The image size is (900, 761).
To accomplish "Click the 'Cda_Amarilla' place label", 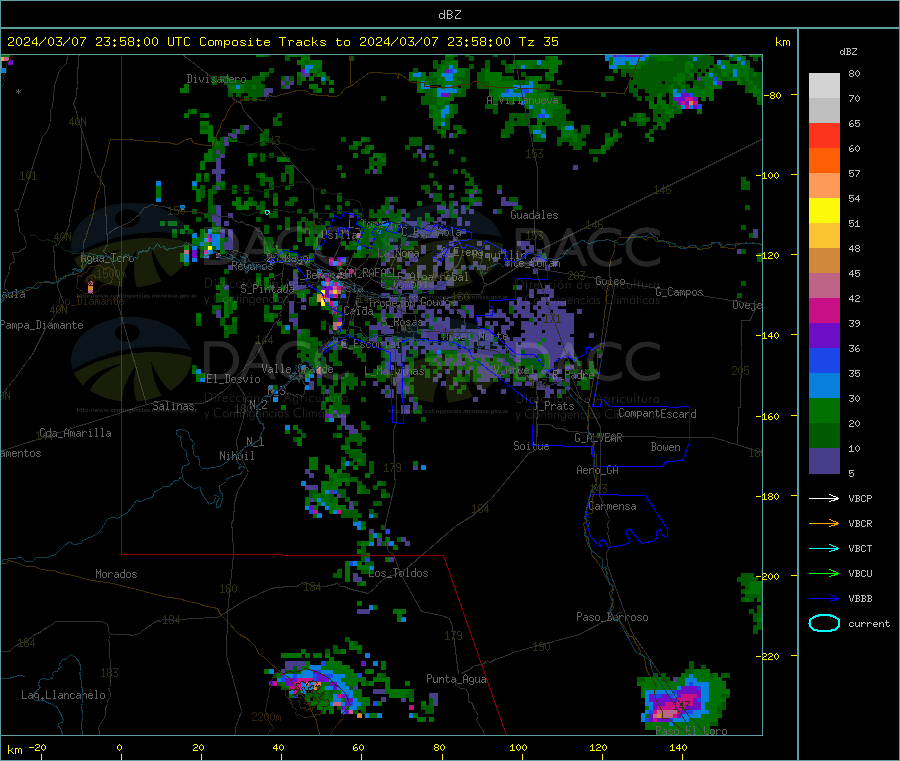I will coord(75,433).
